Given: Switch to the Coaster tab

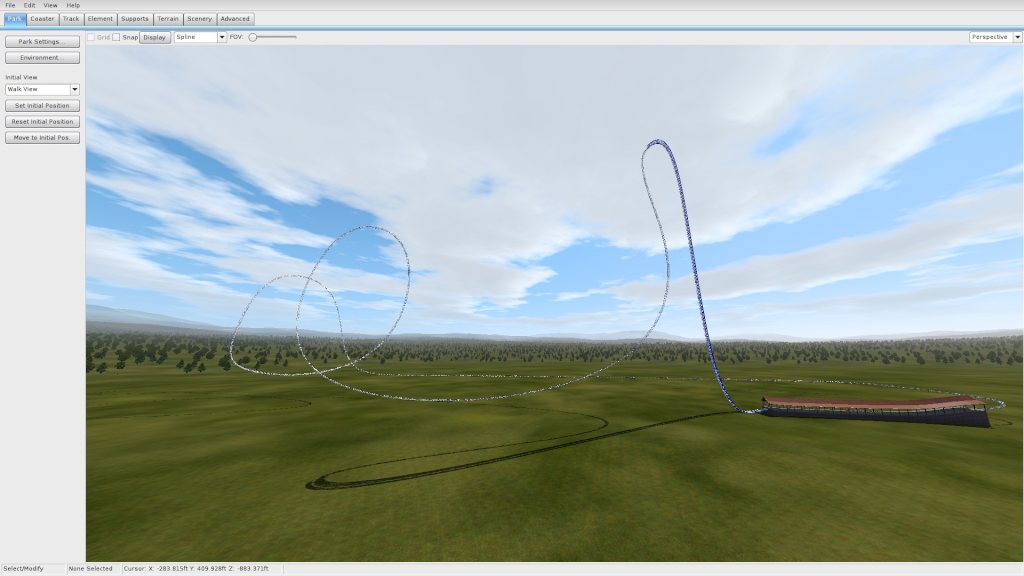Looking at the screenshot, I should 42,19.
